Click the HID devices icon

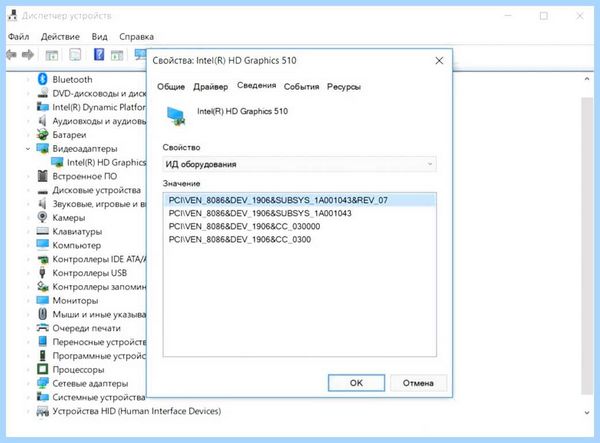pos(42,411)
